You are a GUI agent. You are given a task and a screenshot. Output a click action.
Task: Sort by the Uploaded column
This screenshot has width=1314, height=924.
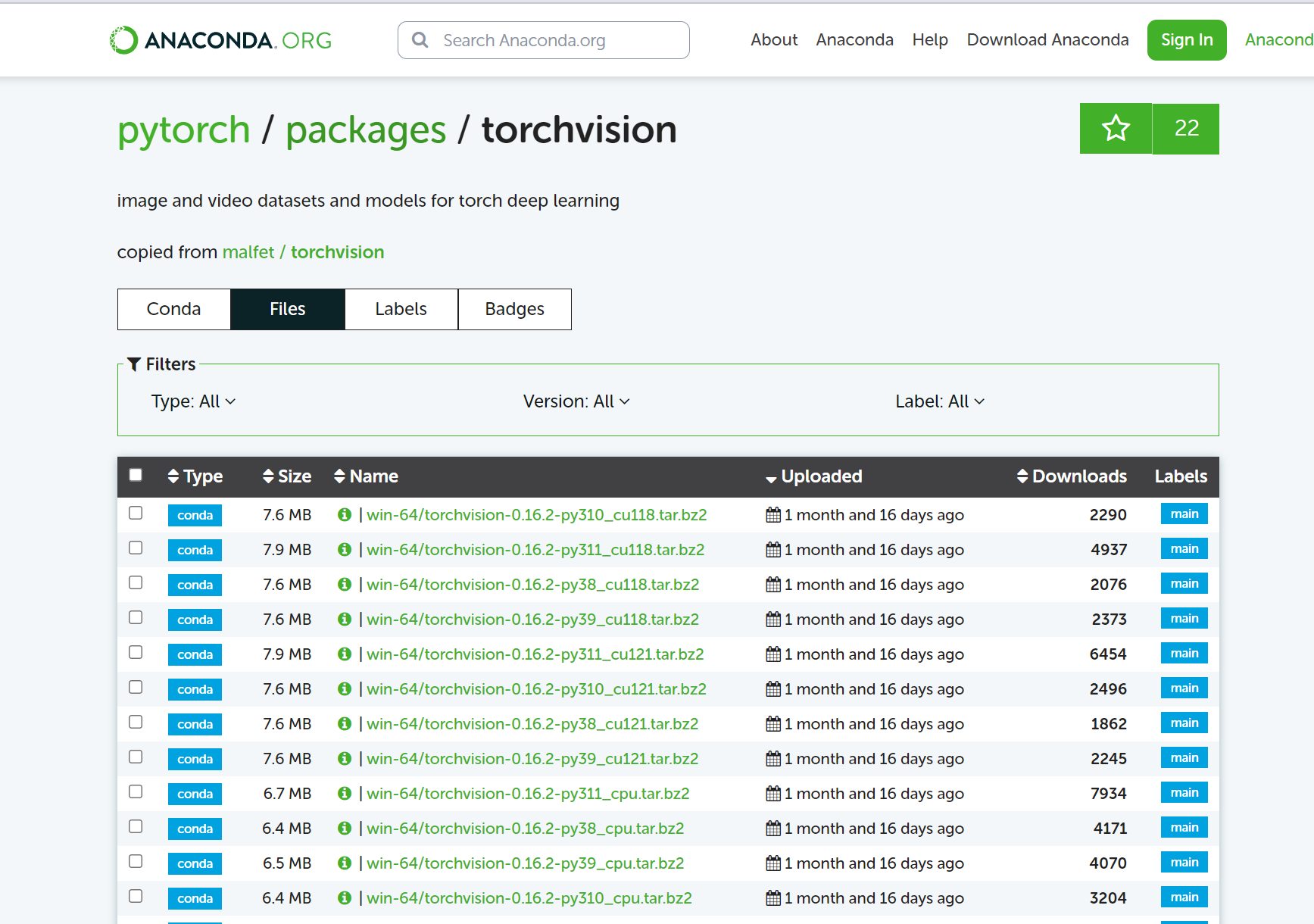click(x=813, y=476)
